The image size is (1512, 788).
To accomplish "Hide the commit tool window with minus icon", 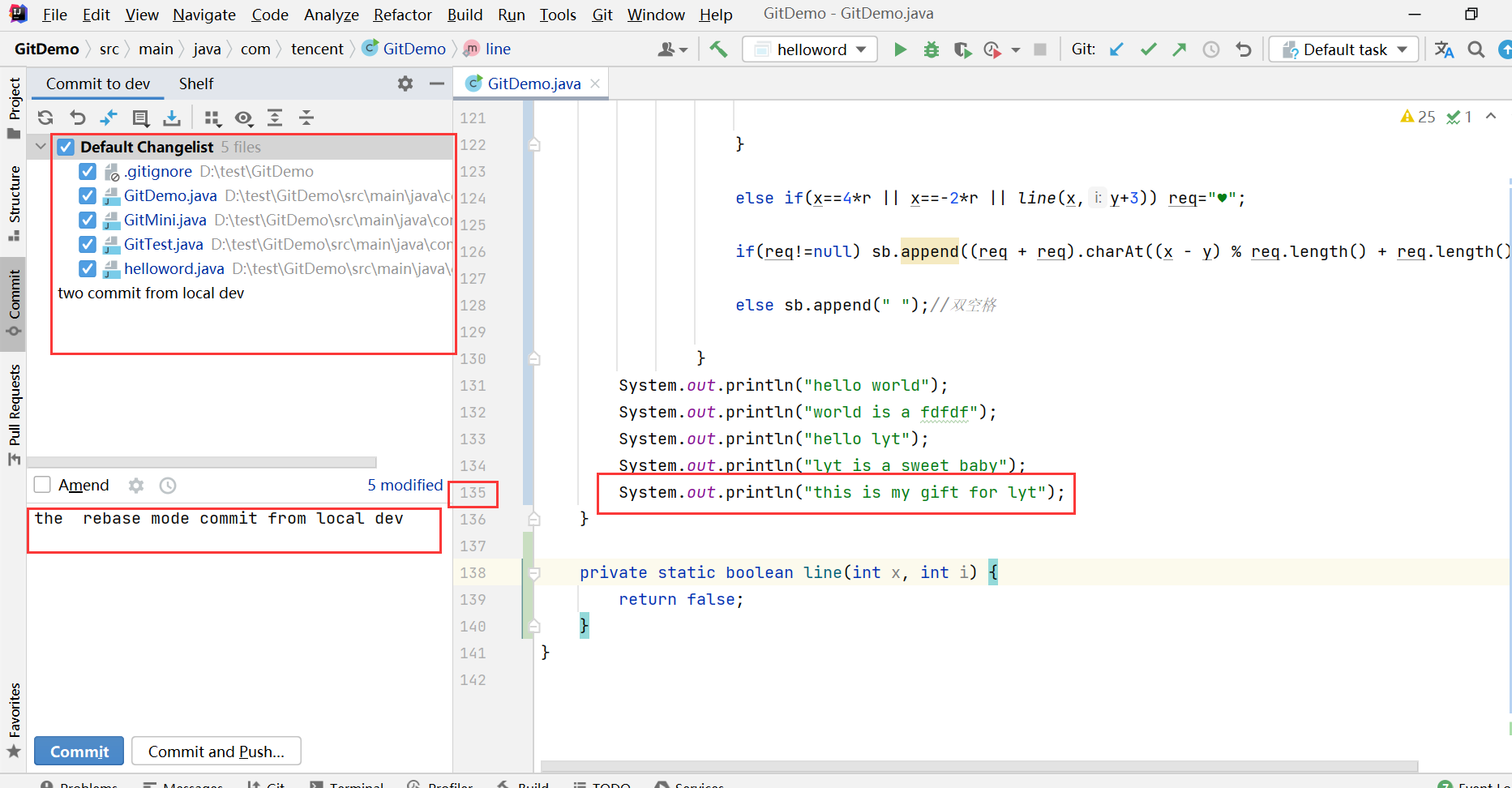I will (x=437, y=84).
